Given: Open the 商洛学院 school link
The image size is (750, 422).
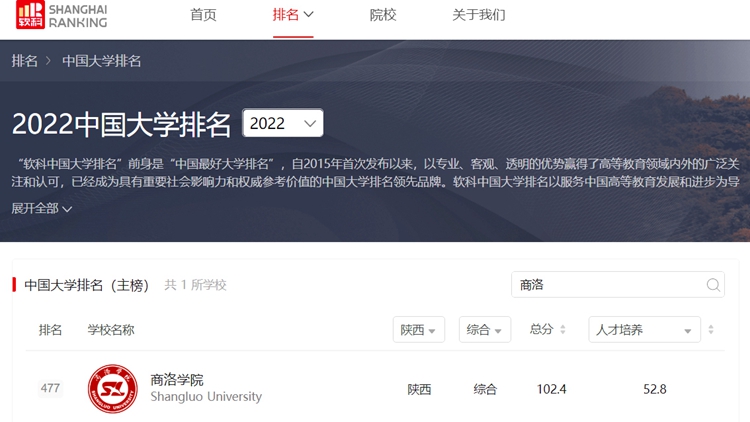Looking at the screenshot, I should tap(176, 380).
